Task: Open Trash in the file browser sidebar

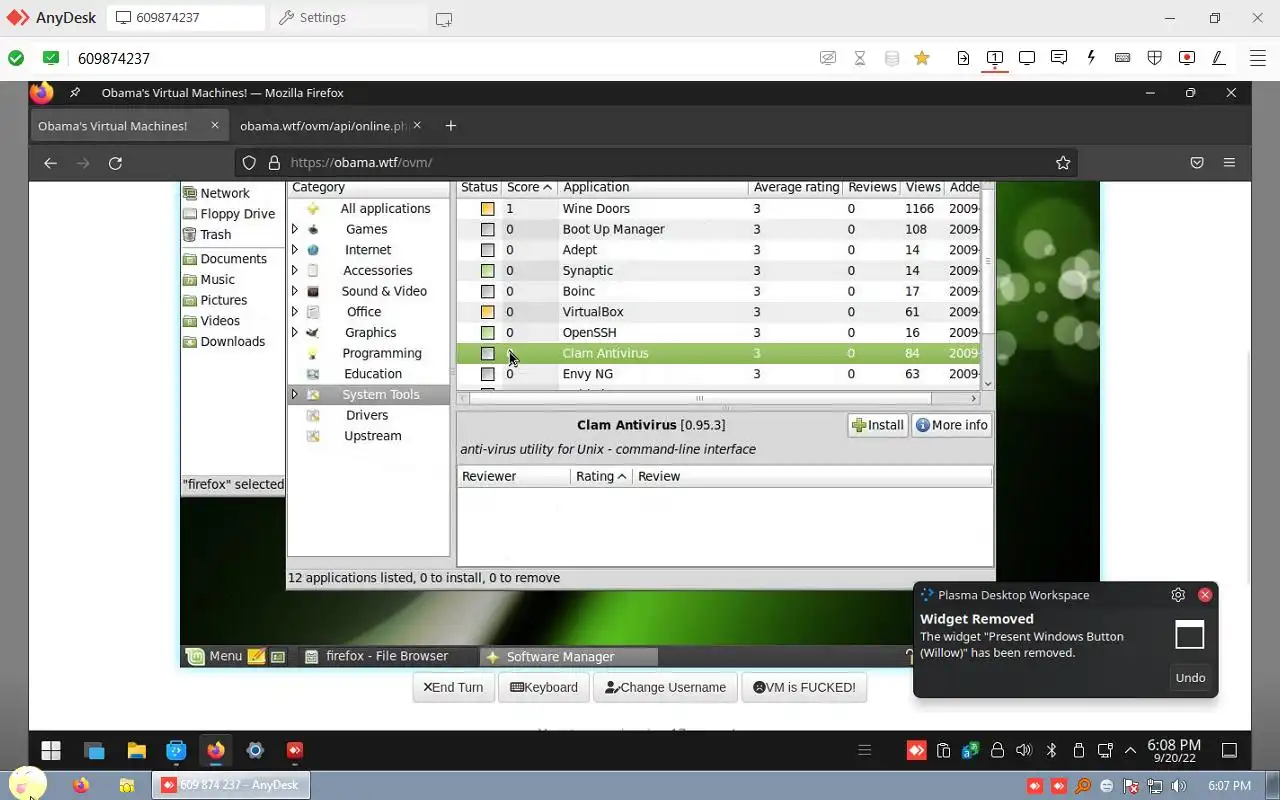Action: click(x=208, y=234)
